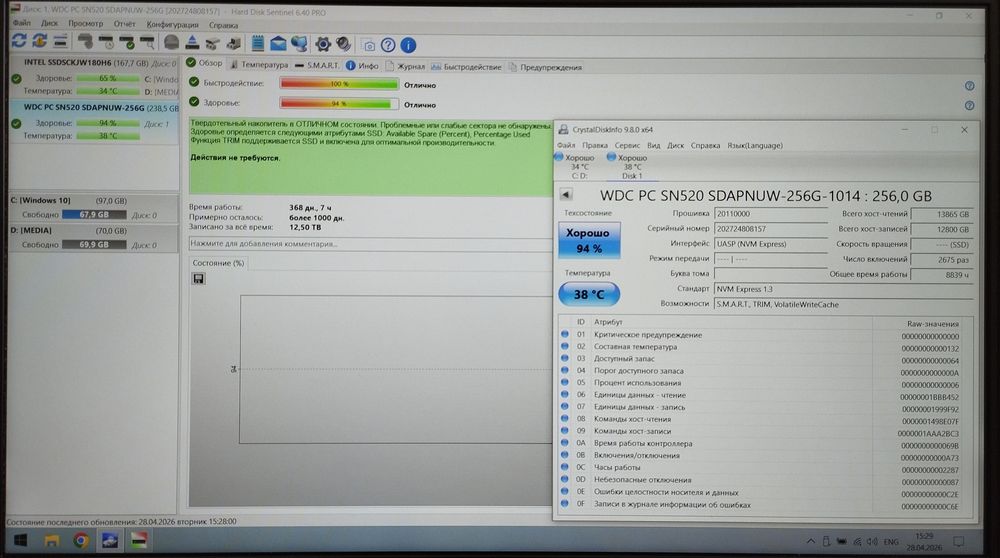Screen dimensions: 1000x558
Task: Click Быстродействие 100 % progress bar
Action: coord(339,84)
